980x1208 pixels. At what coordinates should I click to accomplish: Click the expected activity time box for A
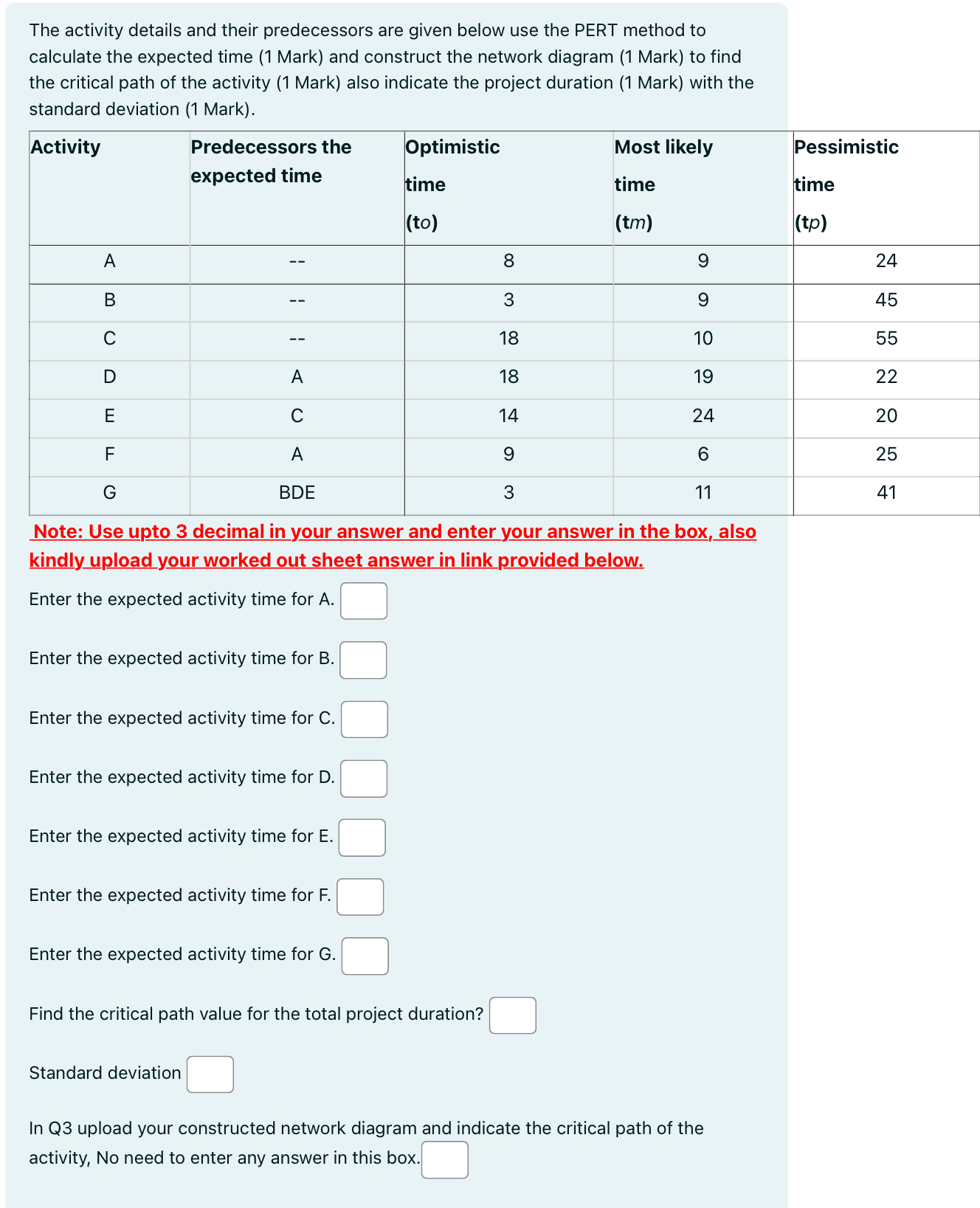(364, 601)
